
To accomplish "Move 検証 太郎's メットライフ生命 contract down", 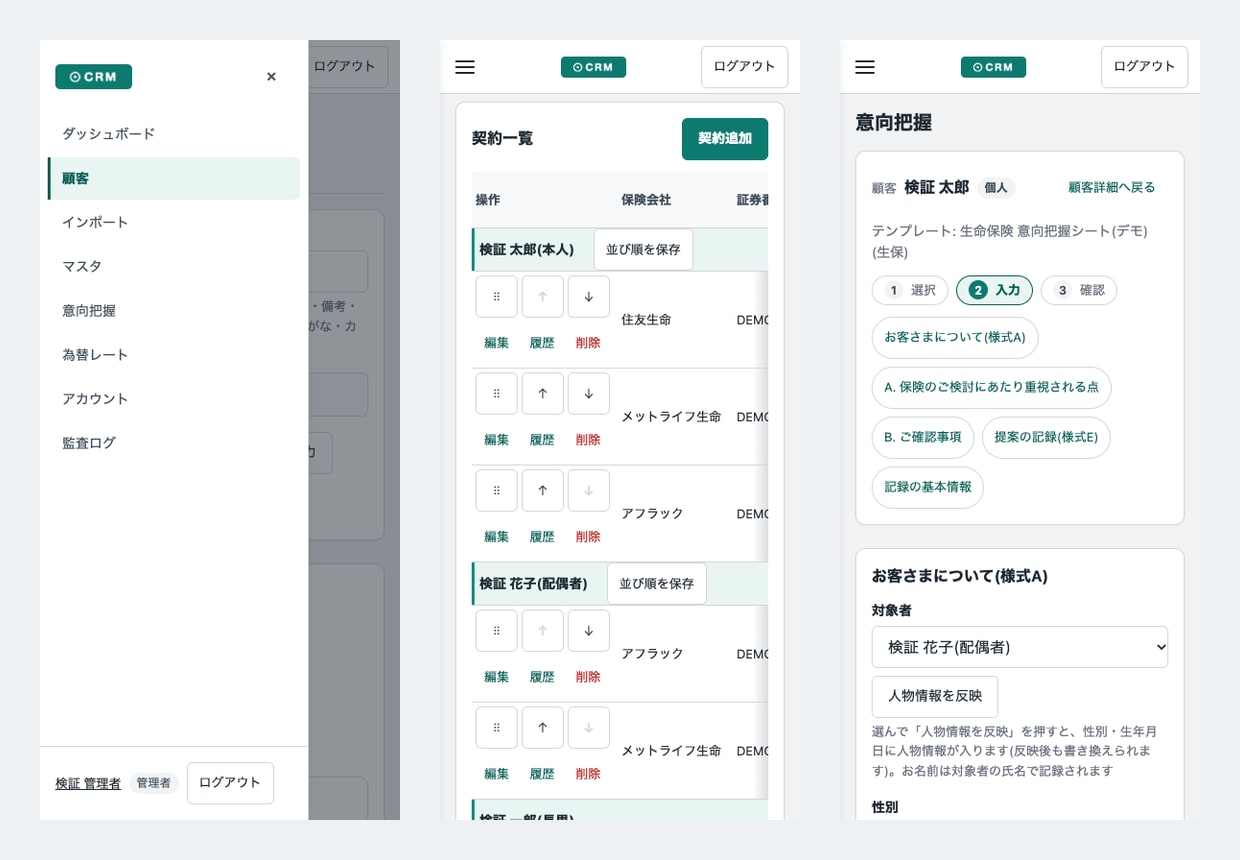I will tap(589, 394).
